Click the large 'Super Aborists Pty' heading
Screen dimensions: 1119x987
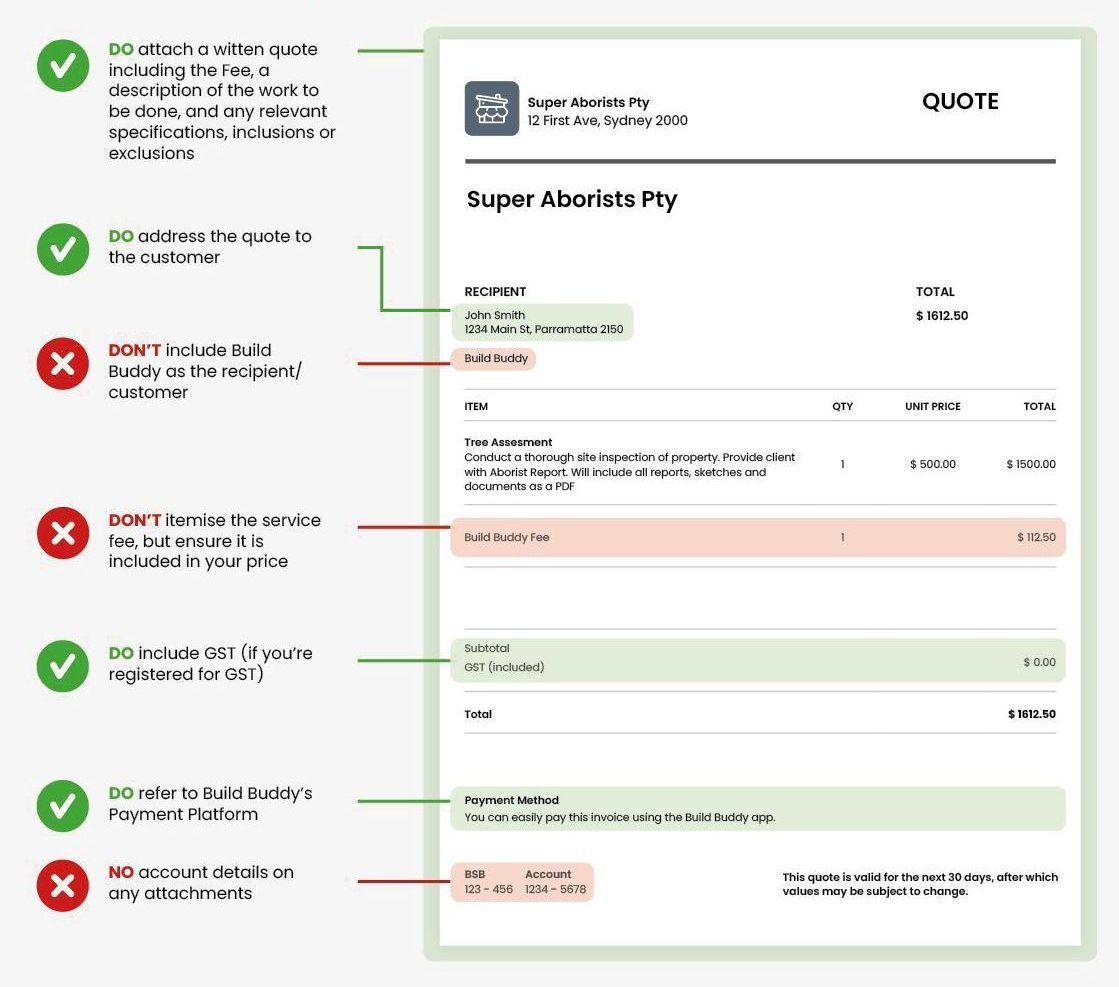(x=571, y=199)
